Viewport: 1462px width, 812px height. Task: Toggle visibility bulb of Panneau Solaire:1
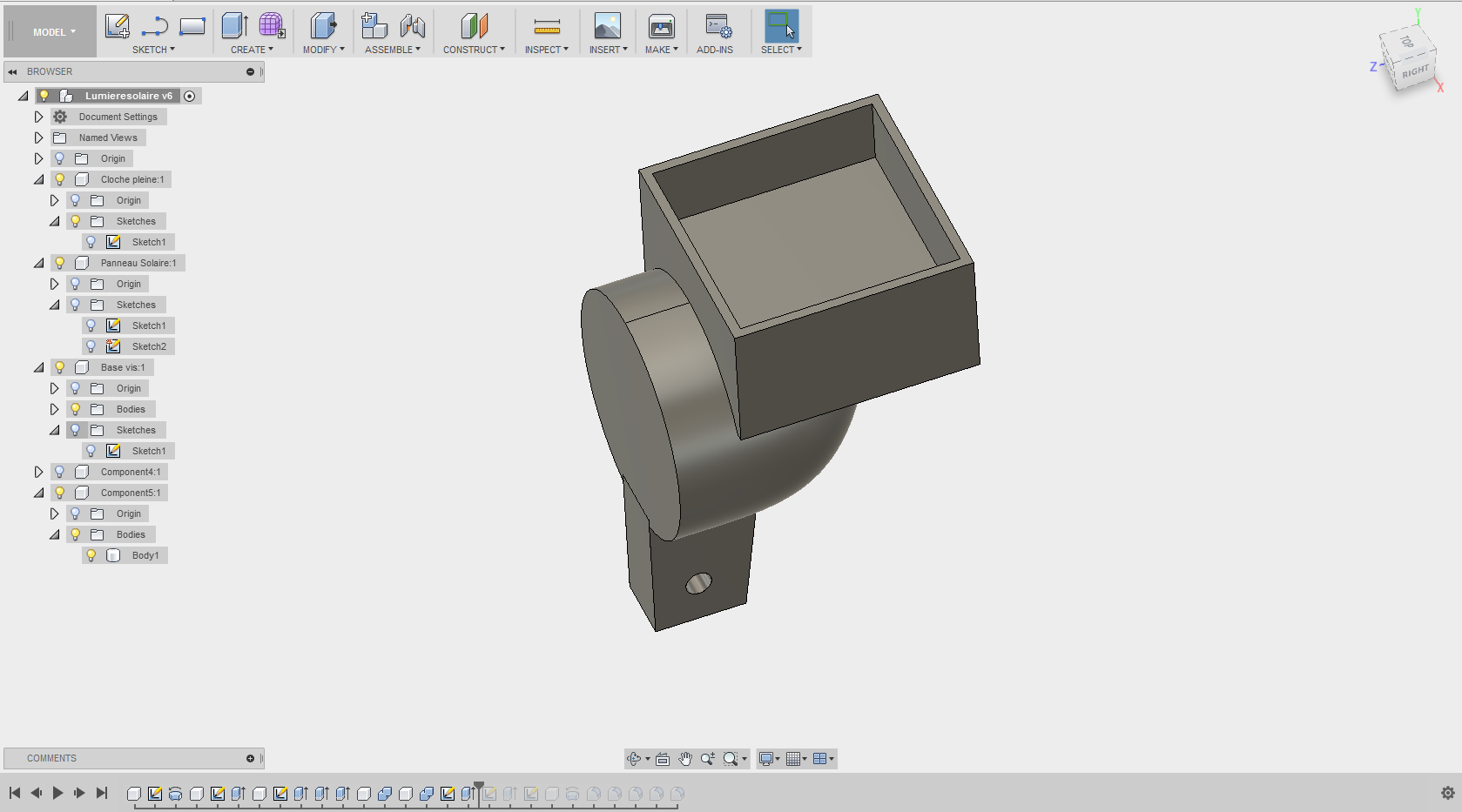(x=59, y=263)
